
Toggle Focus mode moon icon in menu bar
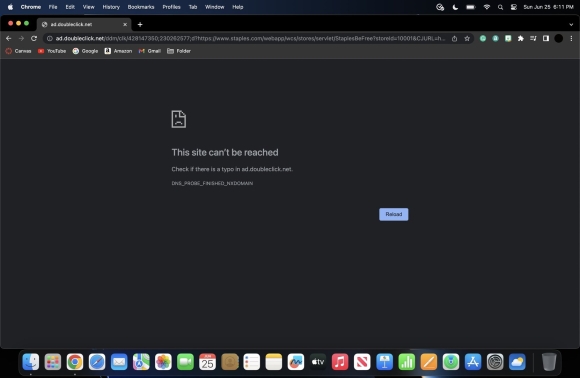pos(455,7)
